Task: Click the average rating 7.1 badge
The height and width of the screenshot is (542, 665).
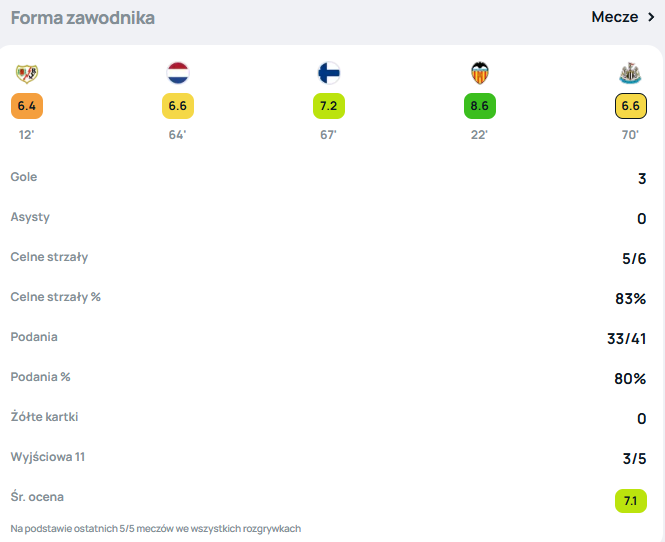Action: 631,501
